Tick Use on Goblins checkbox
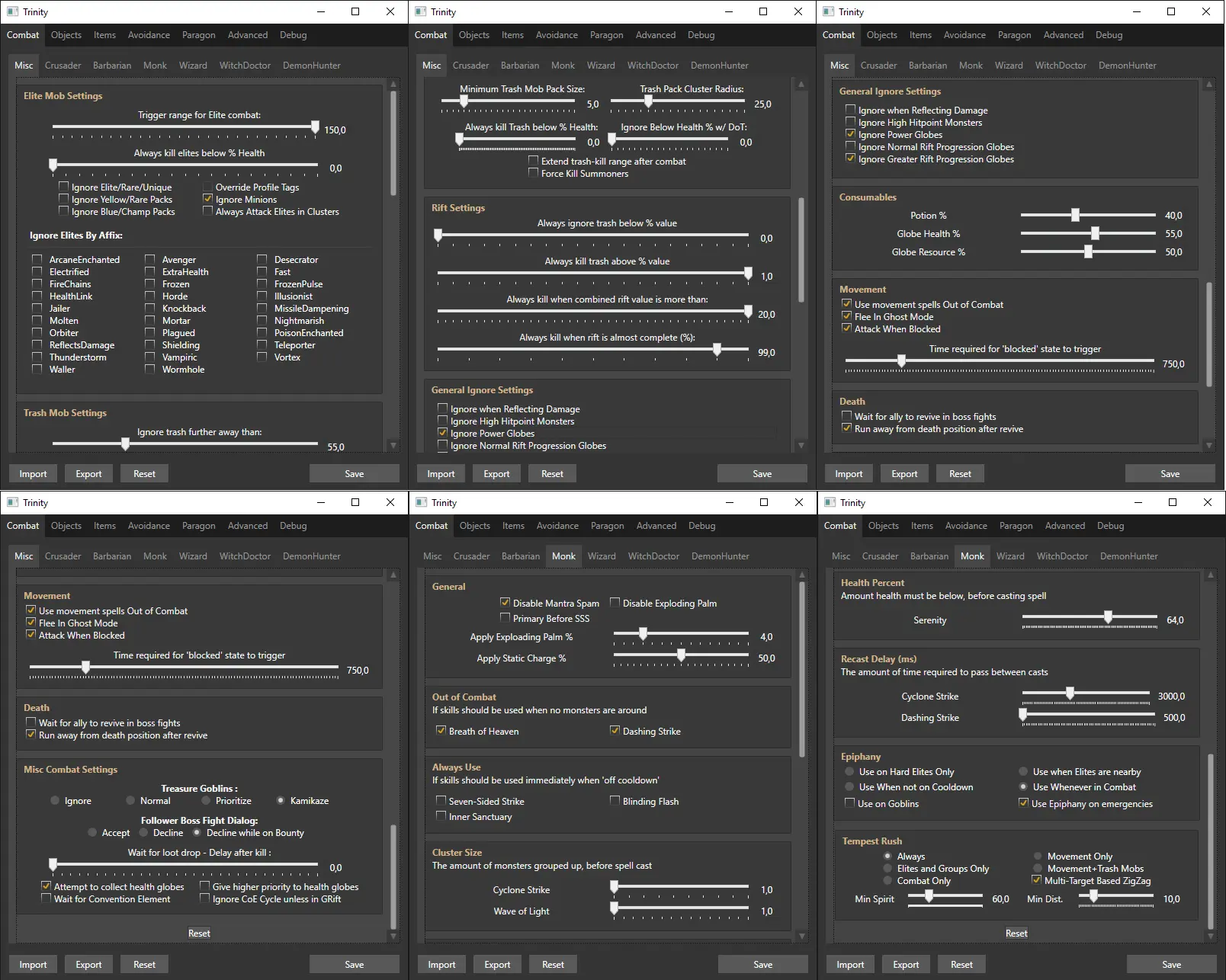1226x980 pixels. click(x=849, y=803)
